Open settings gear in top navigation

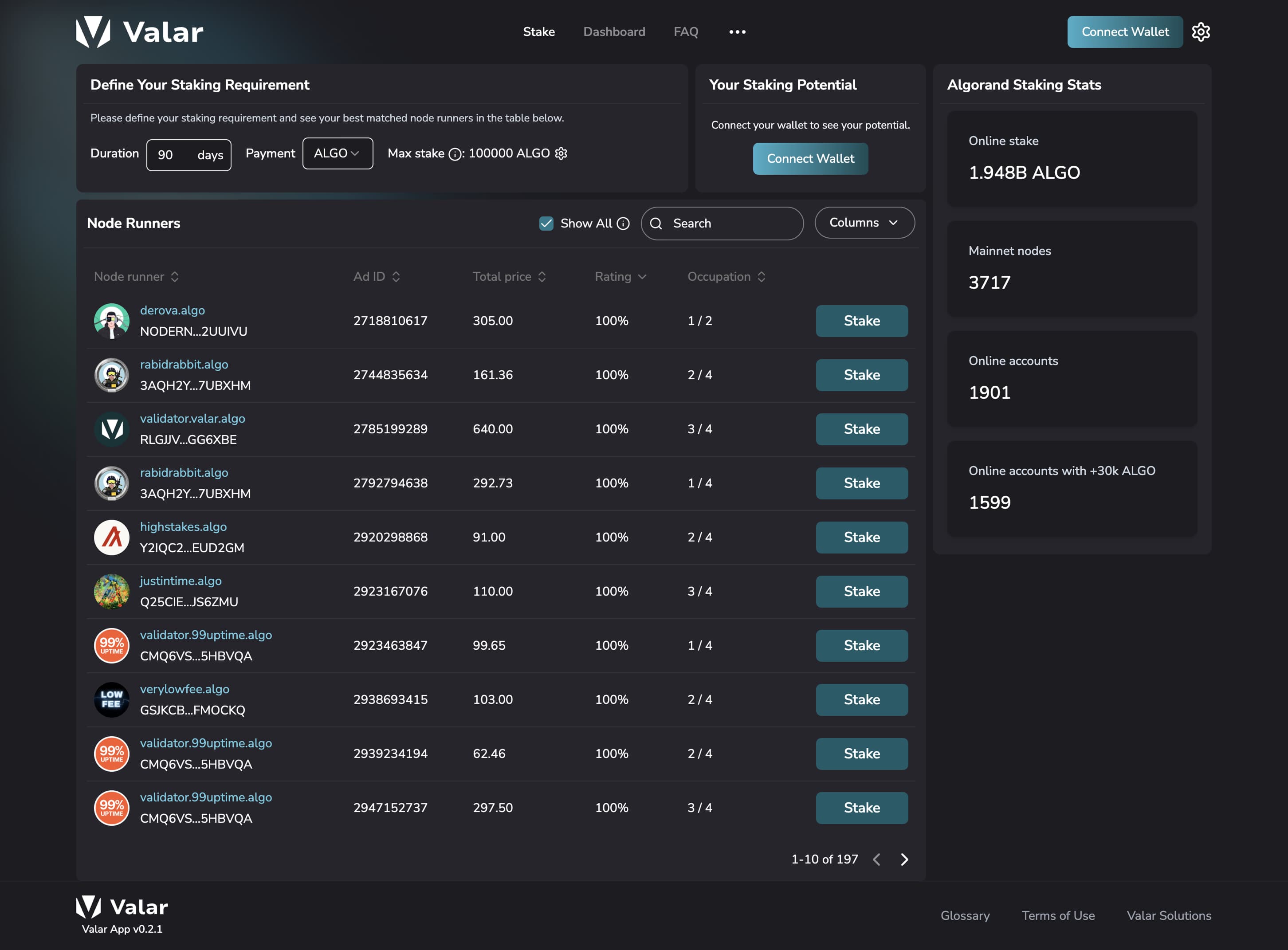(x=1201, y=32)
